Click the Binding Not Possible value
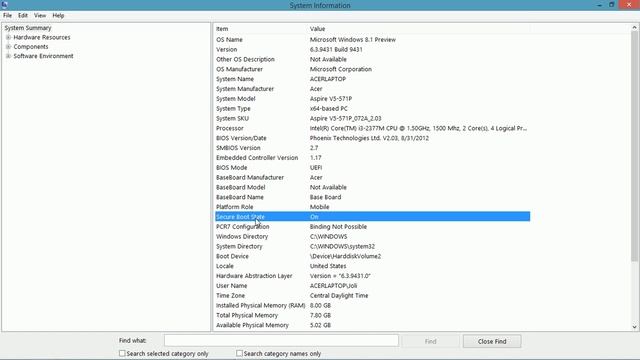The height and width of the screenshot is (360, 640). click(338, 227)
